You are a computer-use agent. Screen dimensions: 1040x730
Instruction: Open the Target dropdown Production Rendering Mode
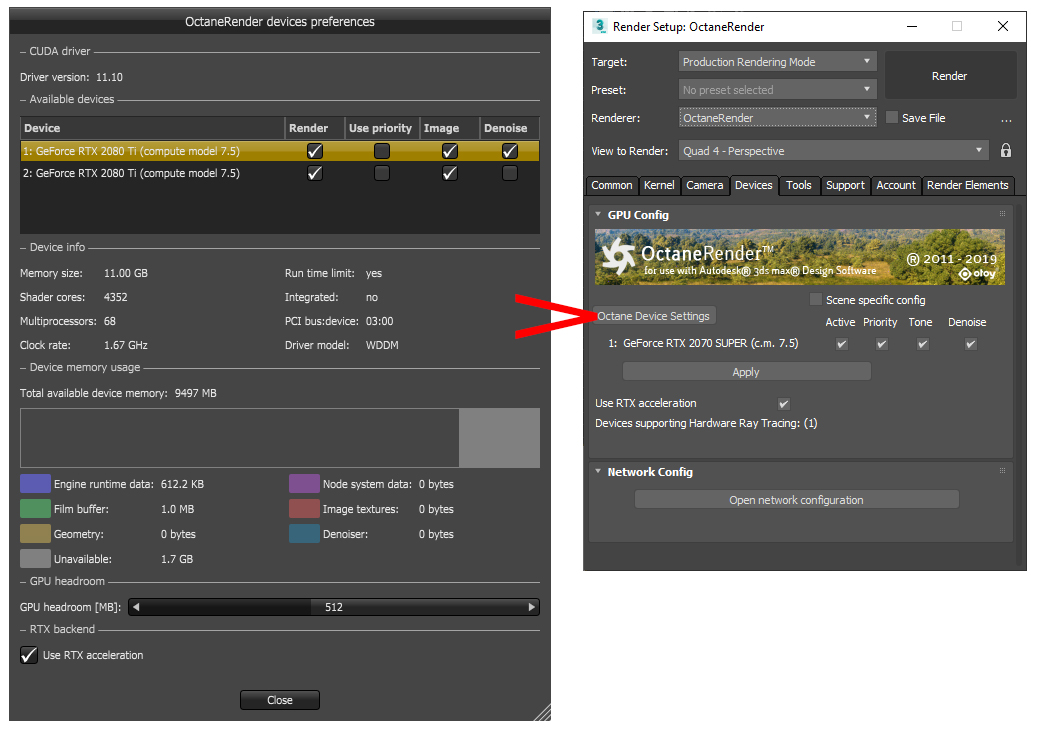pos(777,62)
